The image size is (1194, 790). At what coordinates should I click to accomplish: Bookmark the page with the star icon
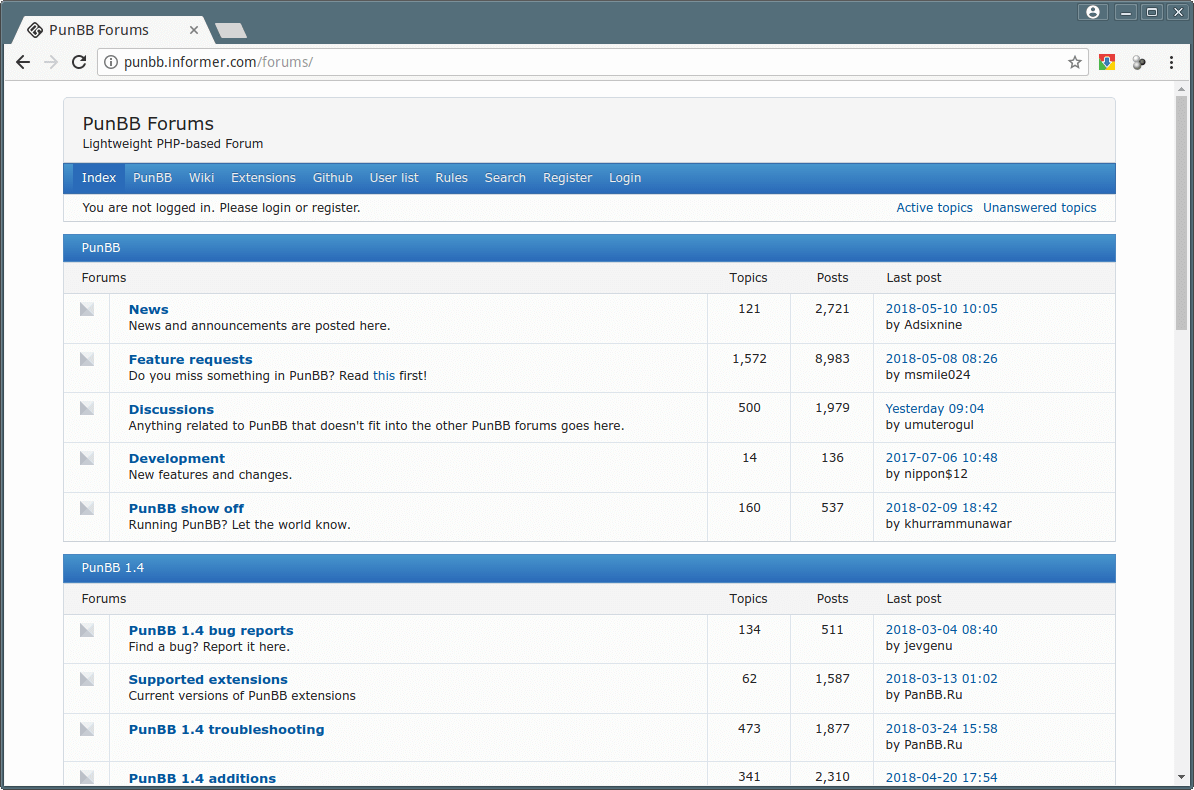[1074, 62]
